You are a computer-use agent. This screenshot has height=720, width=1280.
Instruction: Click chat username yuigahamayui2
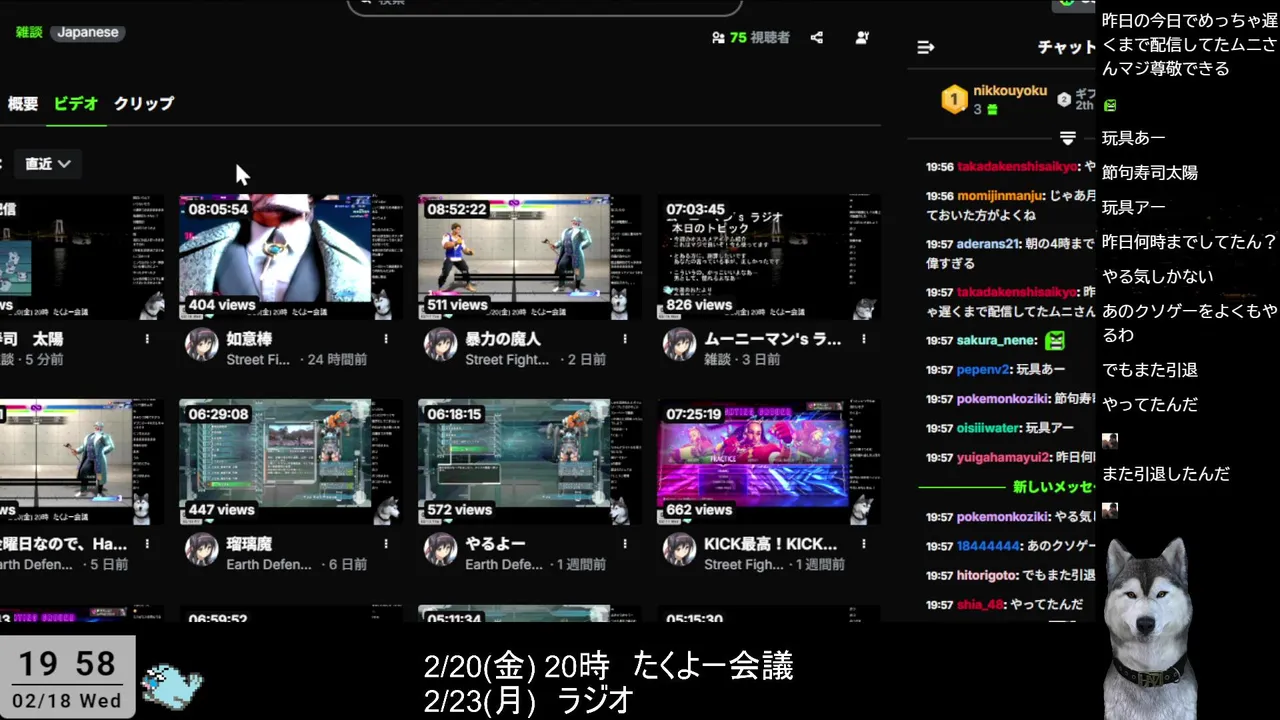coord(1004,457)
